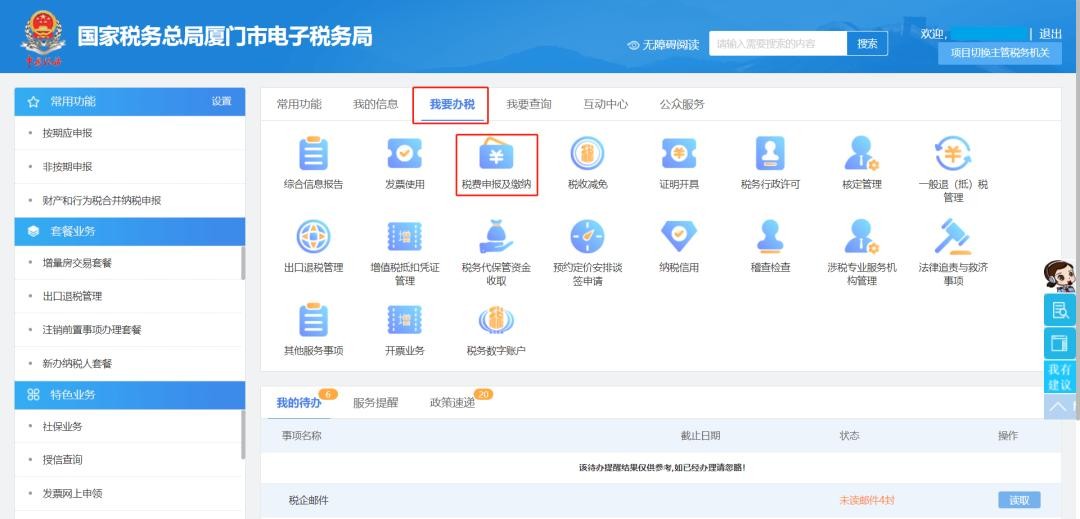This screenshot has height=519, width=1080.
Task: Open 设置 for 常用功能 panel
Action: [x=221, y=101]
